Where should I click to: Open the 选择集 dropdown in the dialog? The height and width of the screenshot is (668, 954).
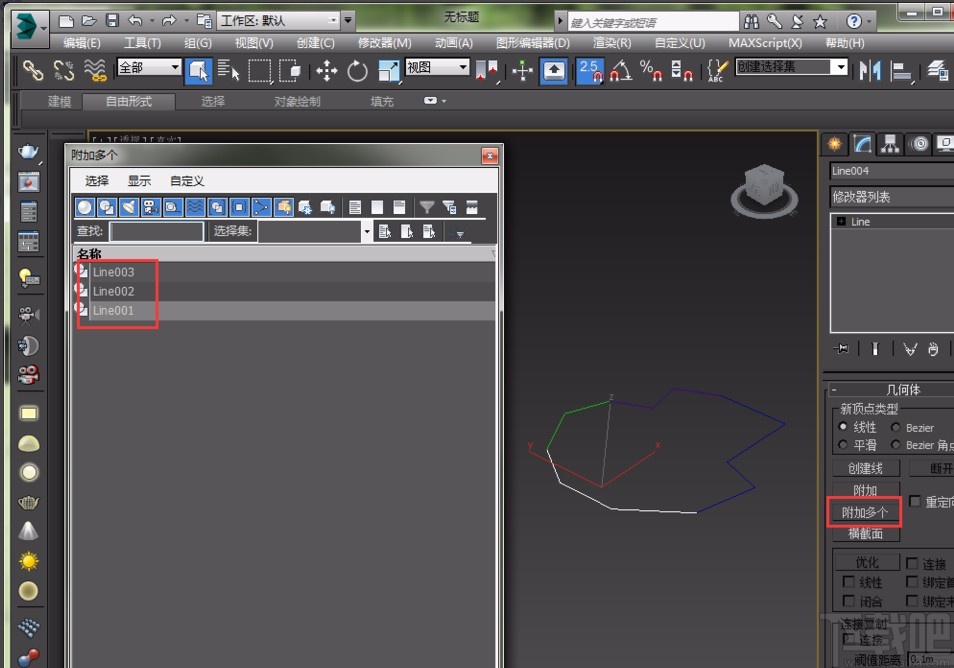point(366,231)
